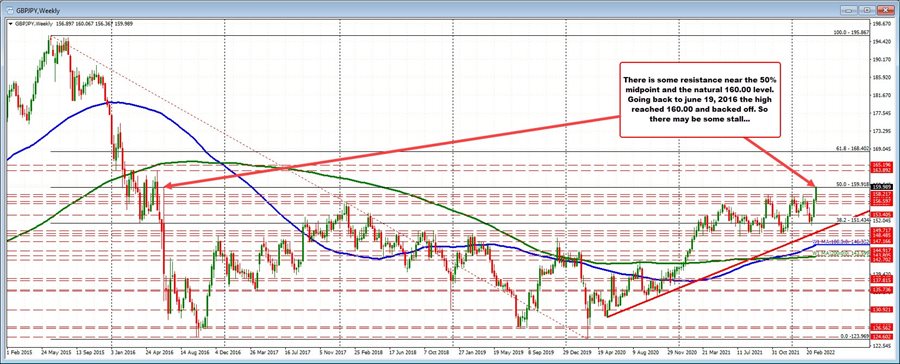Click the red price level tag 130.521
Viewport: 900px width, 364px height.
(x=882, y=309)
